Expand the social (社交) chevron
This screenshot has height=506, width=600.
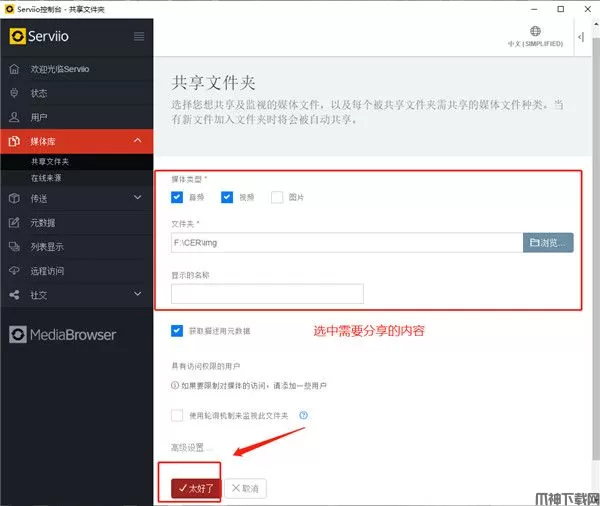(138, 294)
